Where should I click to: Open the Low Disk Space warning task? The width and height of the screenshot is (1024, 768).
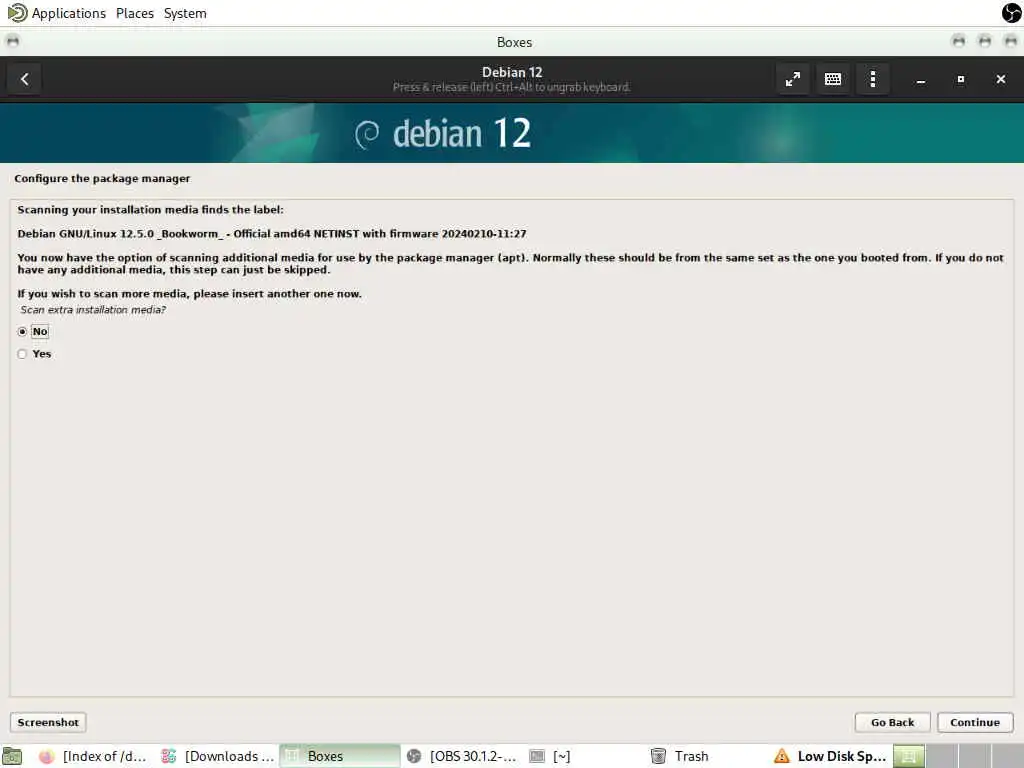(830, 756)
